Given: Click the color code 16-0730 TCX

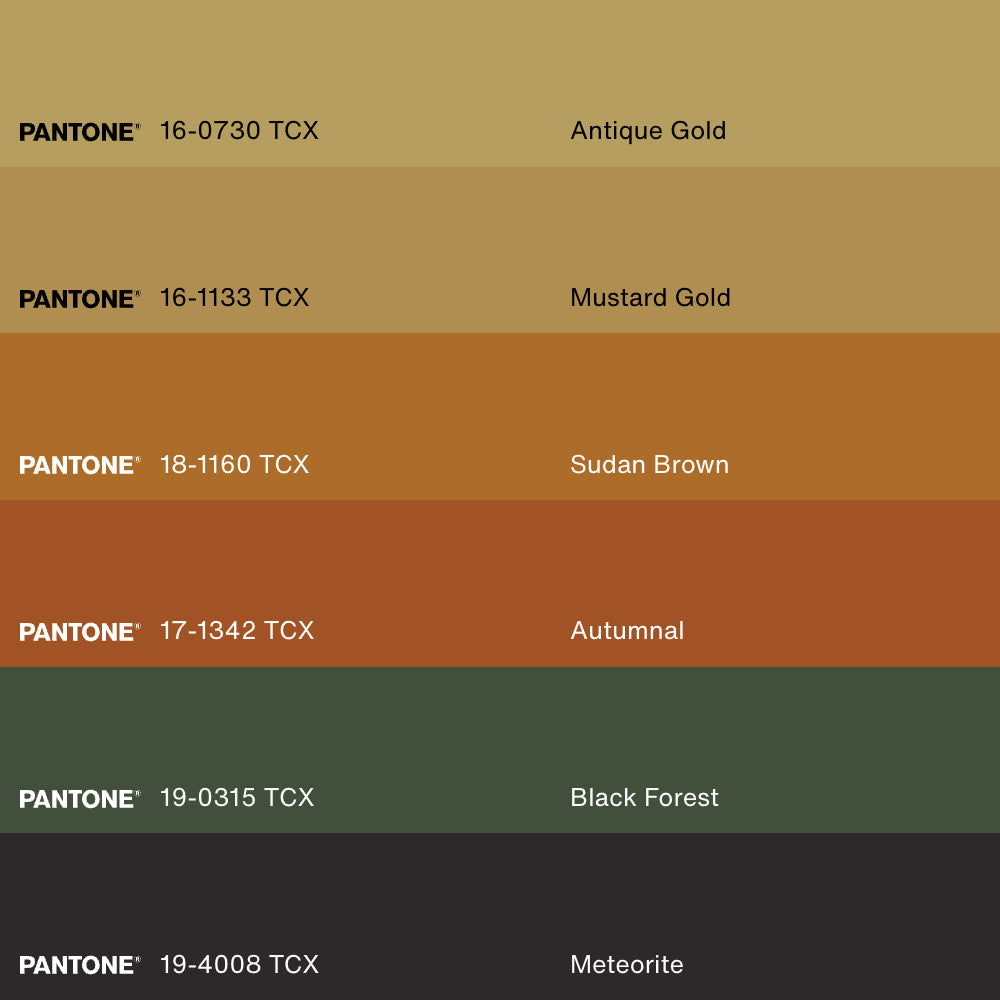Looking at the screenshot, I should coord(239,131).
